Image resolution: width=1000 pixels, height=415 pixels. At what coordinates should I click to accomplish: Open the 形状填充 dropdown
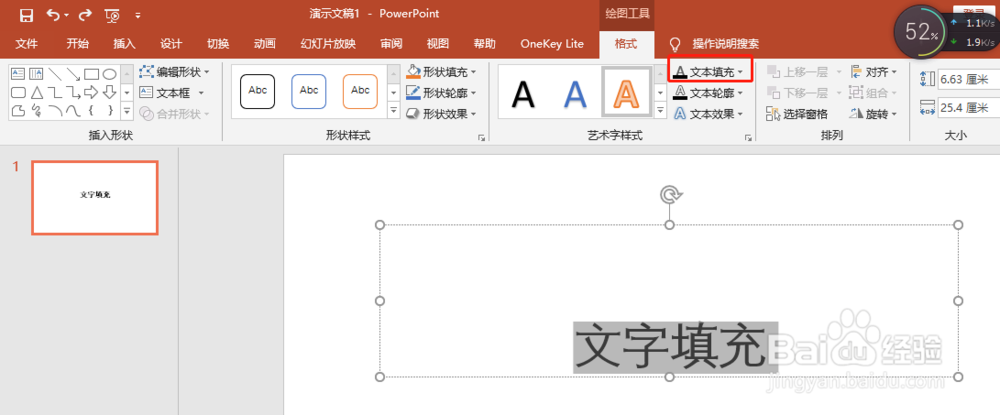coord(441,72)
